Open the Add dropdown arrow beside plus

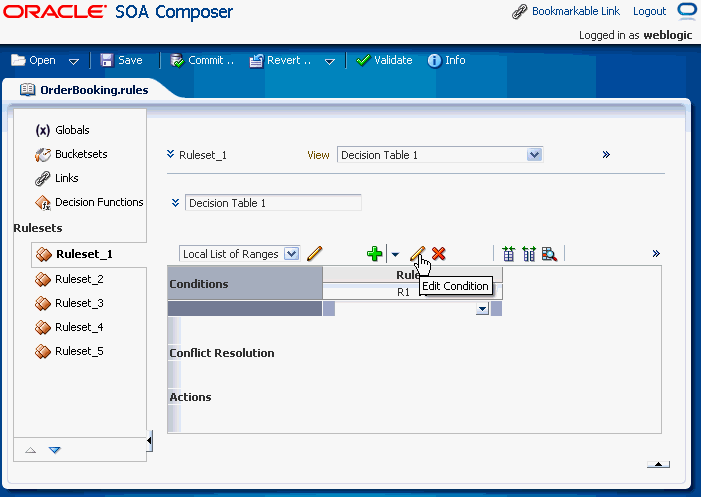pos(395,255)
